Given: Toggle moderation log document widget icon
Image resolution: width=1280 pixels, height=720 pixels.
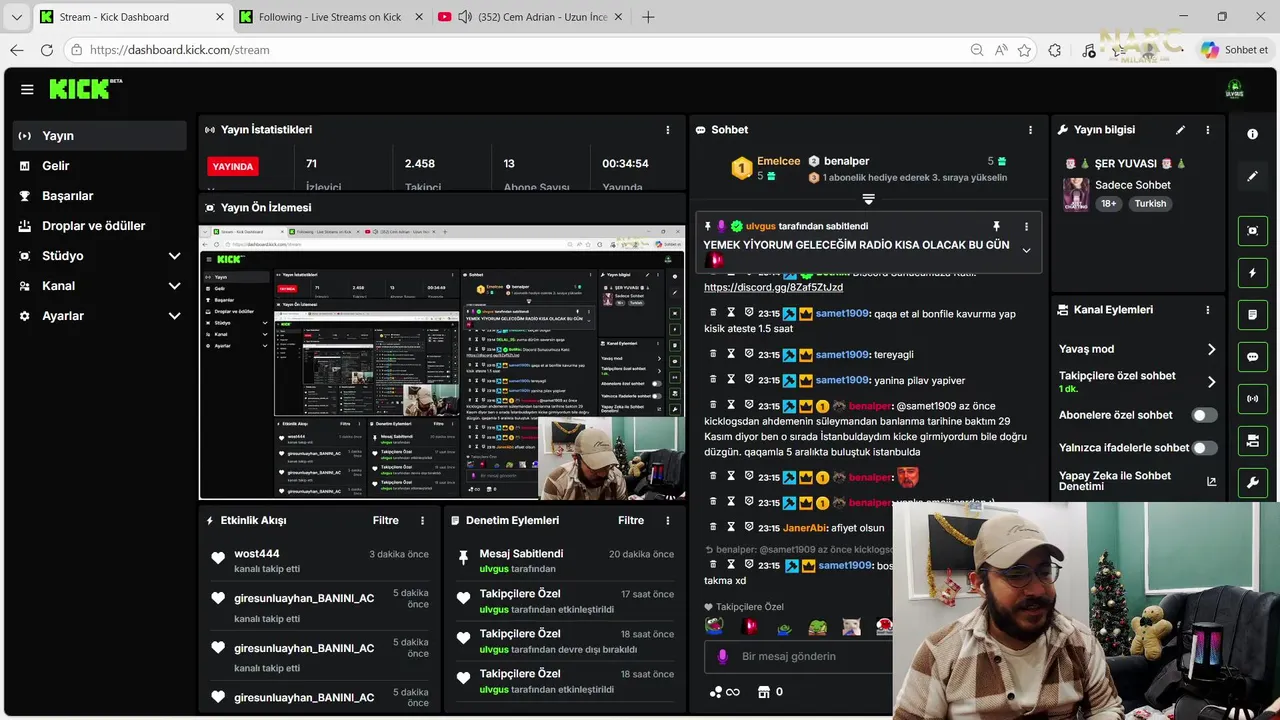Looking at the screenshot, I should 1253,315.
